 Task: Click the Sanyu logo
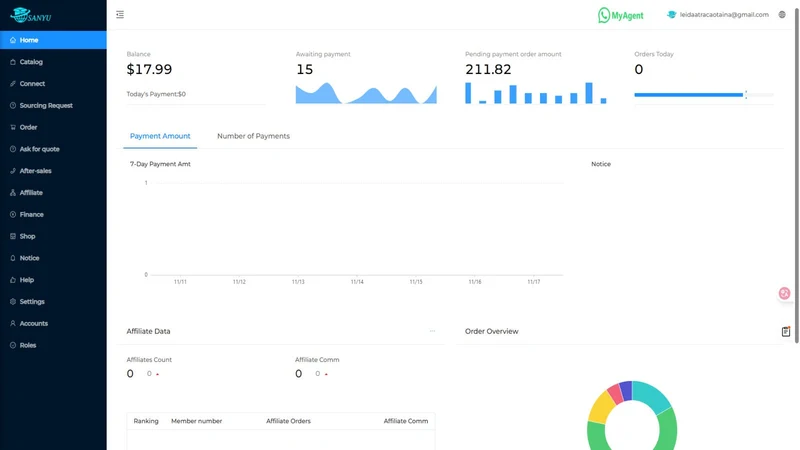click(x=31, y=15)
